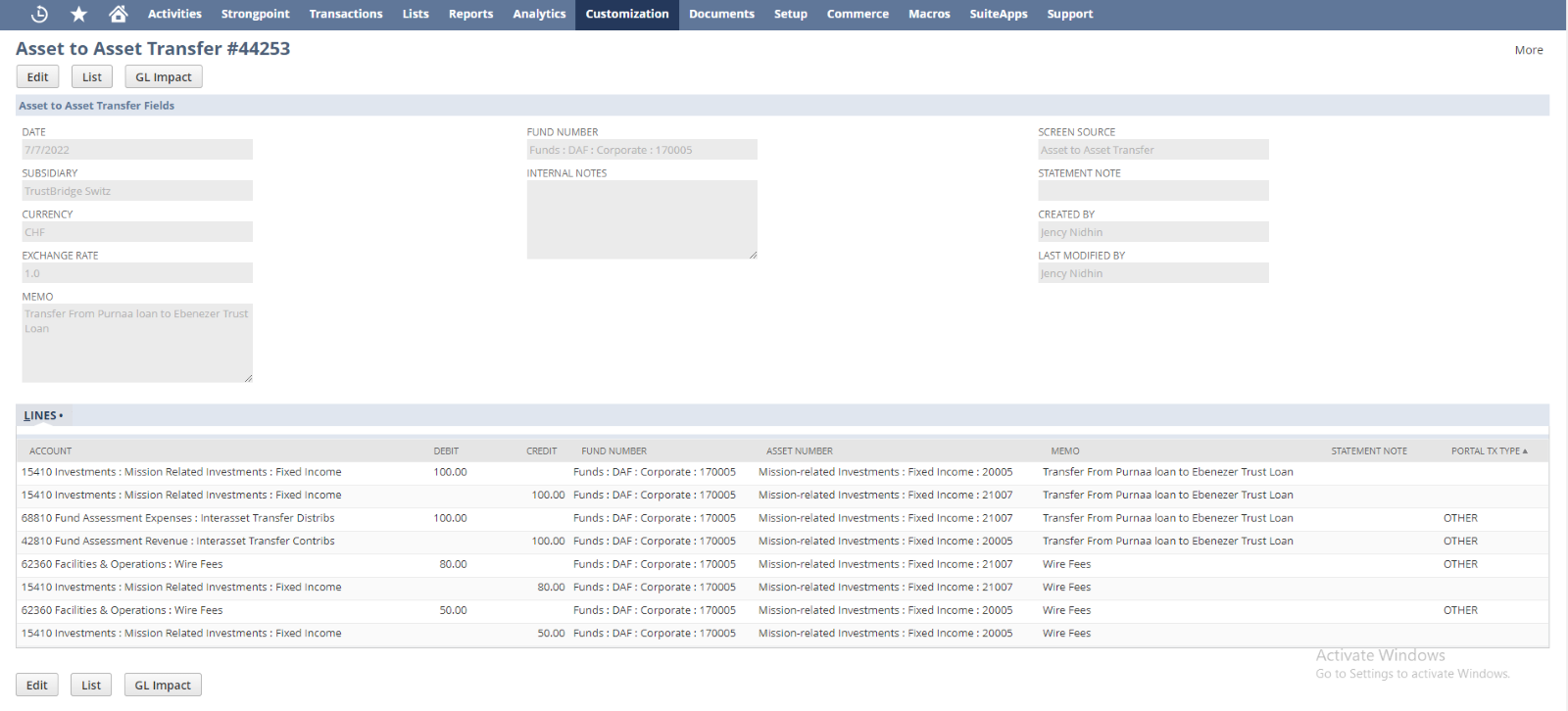Image resolution: width=1568 pixels, height=711 pixels.
Task: Open GL Impact from top toolbar
Action: (x=164, y=77)
